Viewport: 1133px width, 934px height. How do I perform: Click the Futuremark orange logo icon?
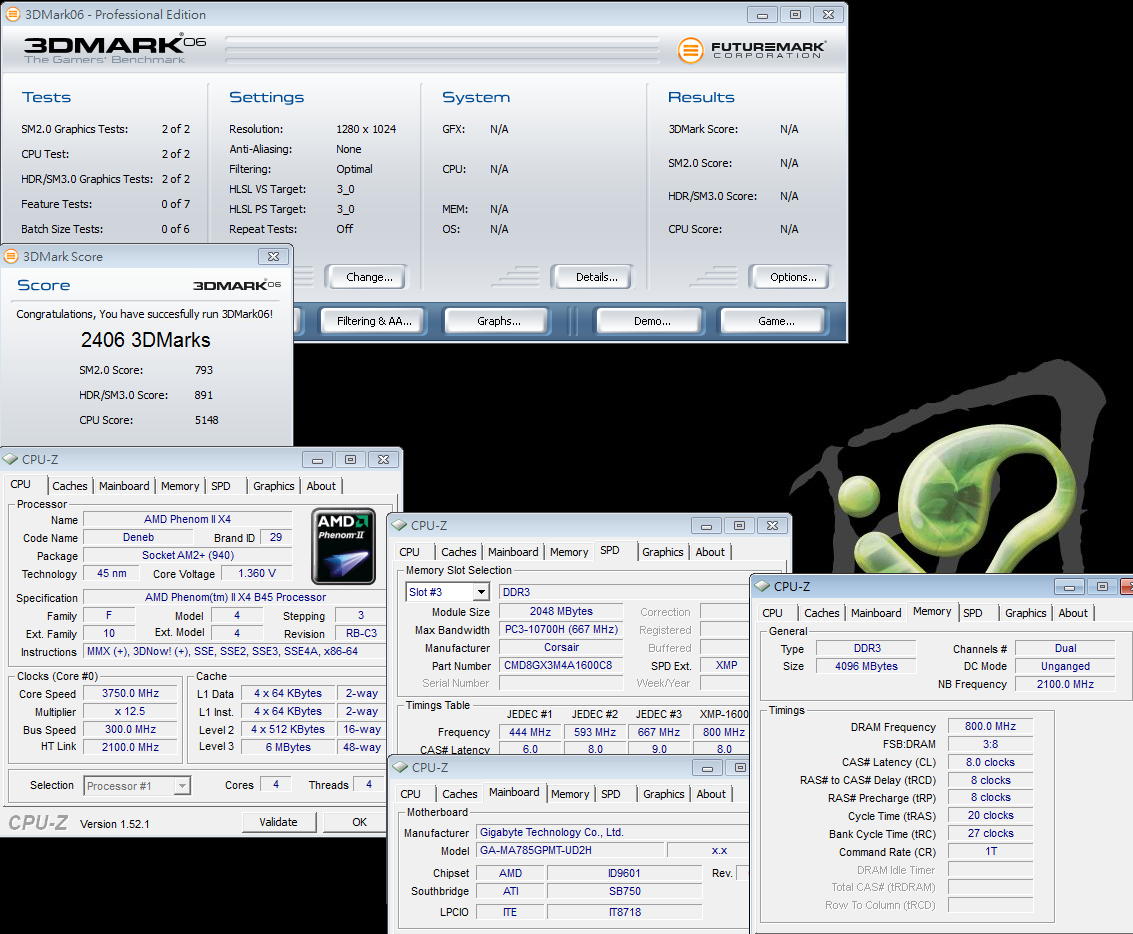pyautogui.click(x=690, y=50)
